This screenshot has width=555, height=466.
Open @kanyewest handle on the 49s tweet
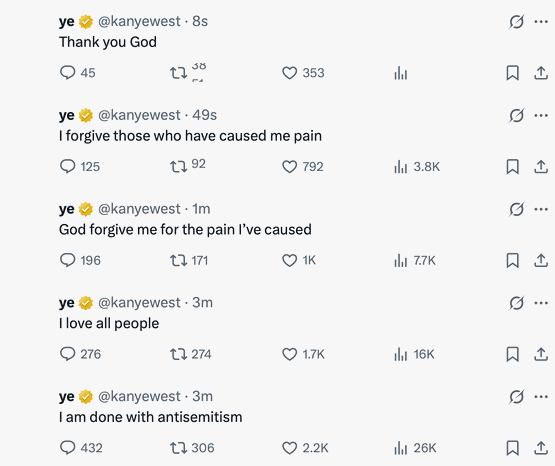click(139, 115)
